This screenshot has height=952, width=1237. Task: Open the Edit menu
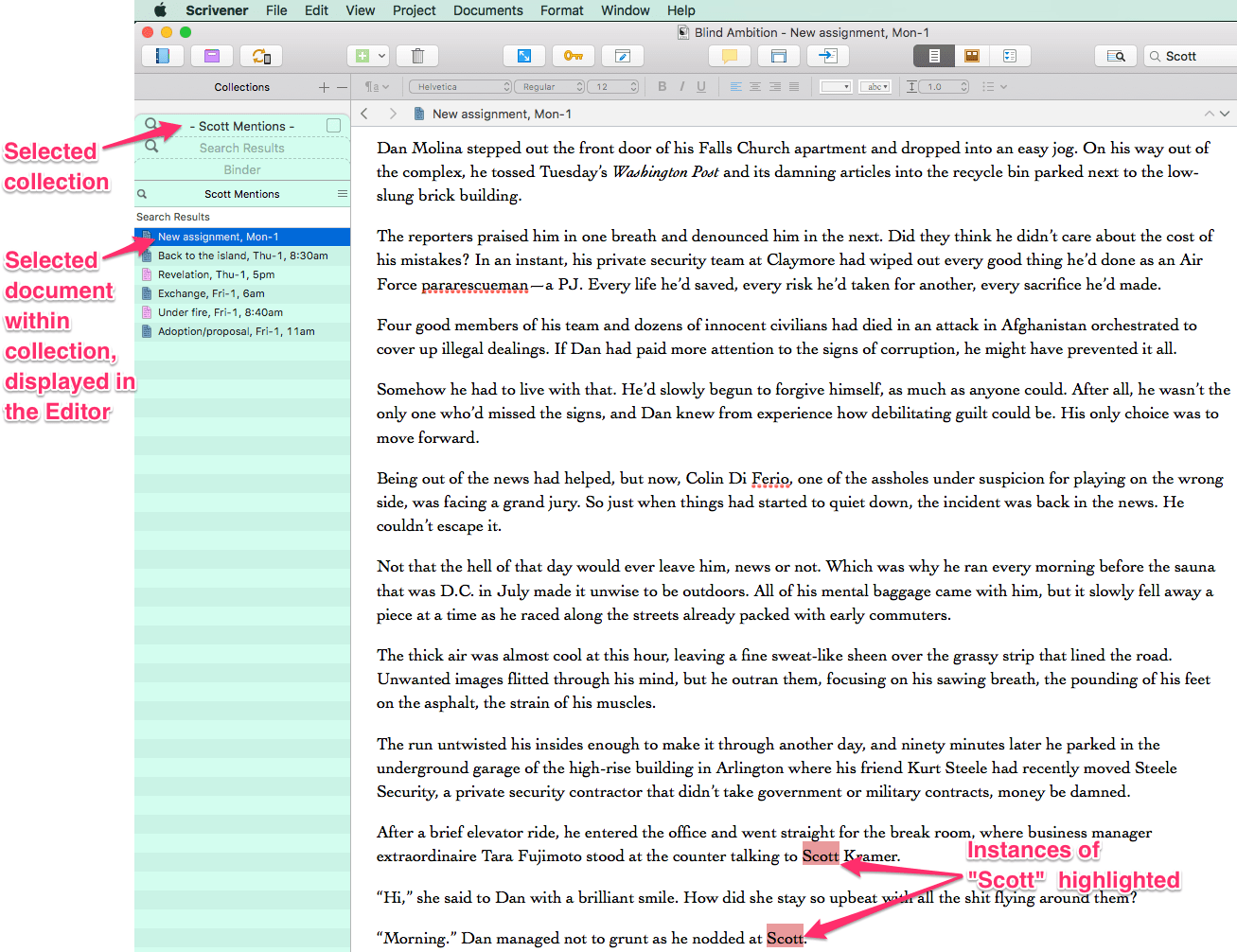(316, 10)
